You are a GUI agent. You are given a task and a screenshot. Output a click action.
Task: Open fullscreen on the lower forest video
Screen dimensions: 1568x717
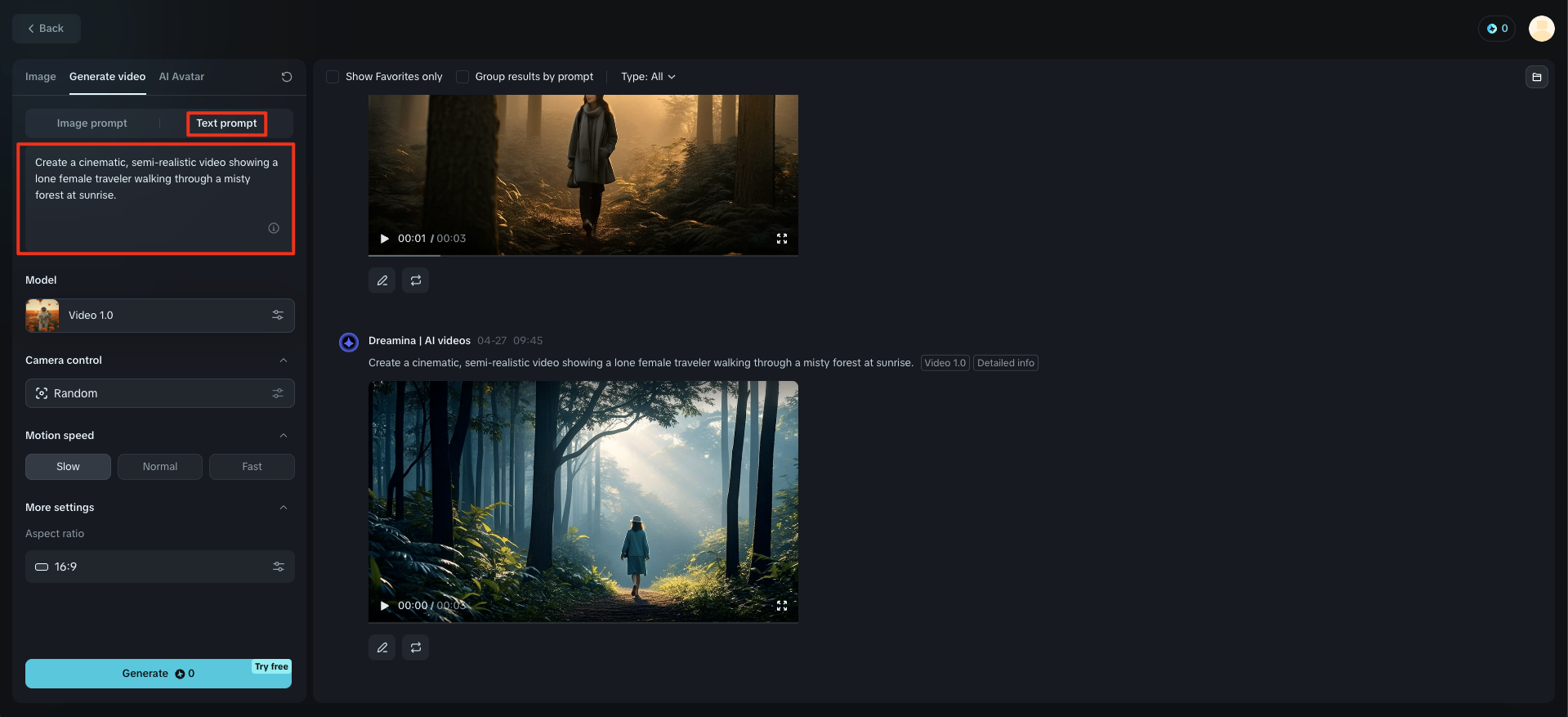782,606
